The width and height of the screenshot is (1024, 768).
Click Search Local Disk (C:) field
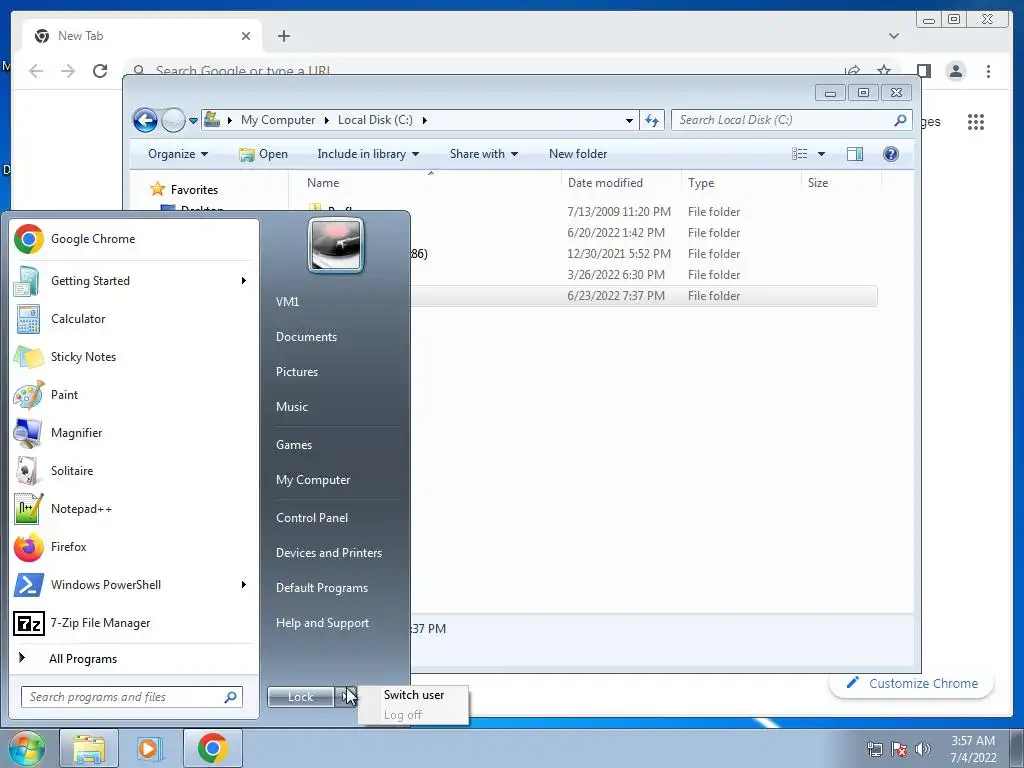coord(791,120)
